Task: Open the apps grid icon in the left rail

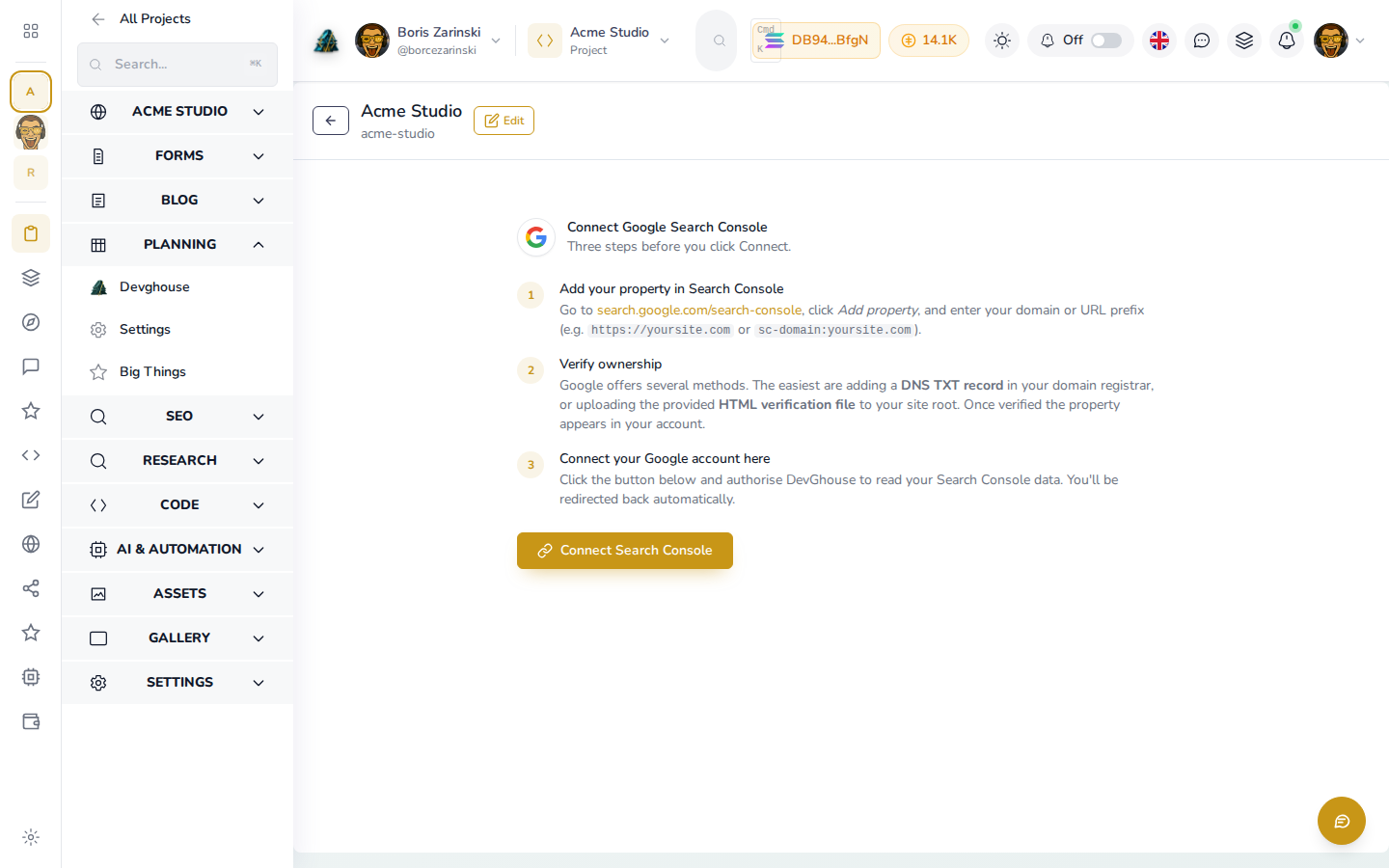Action: [31, 31]
